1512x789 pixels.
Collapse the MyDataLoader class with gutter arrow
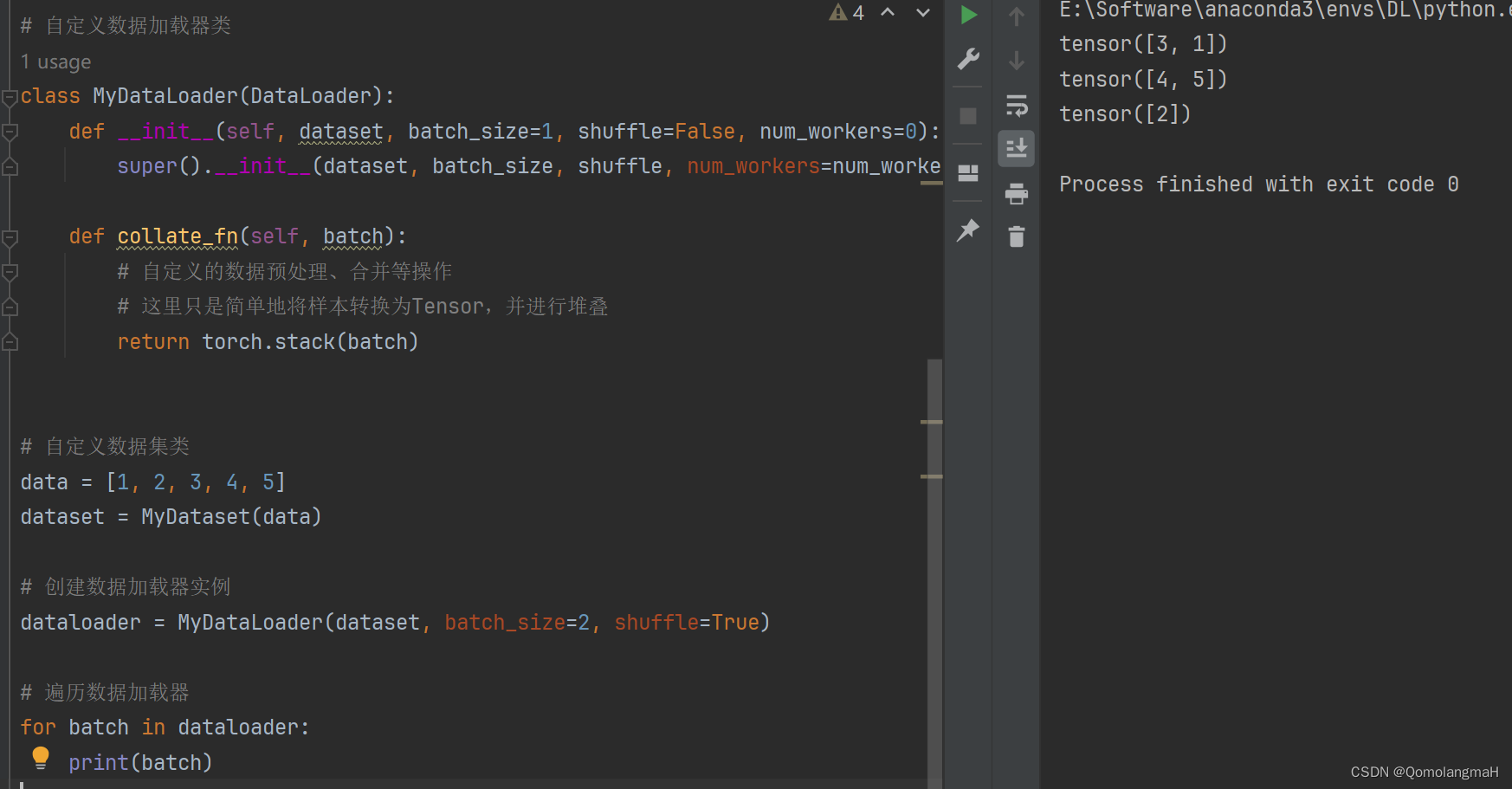click(x=9, y=95)
